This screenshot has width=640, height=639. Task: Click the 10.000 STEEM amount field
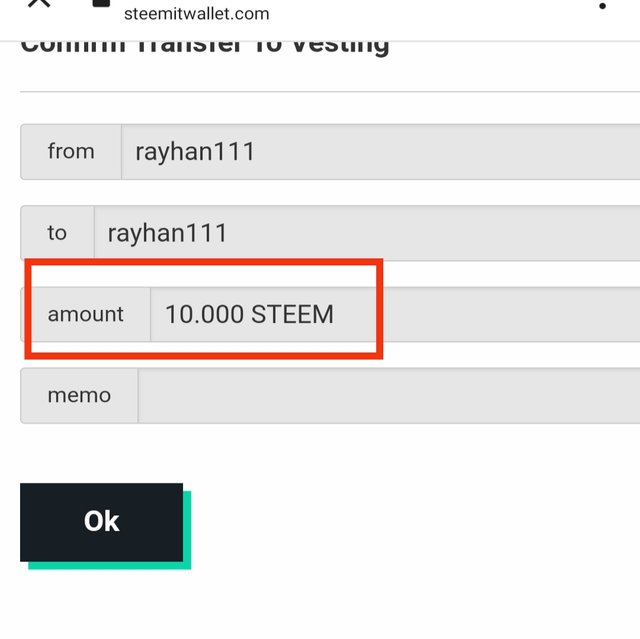click(395, 314)
